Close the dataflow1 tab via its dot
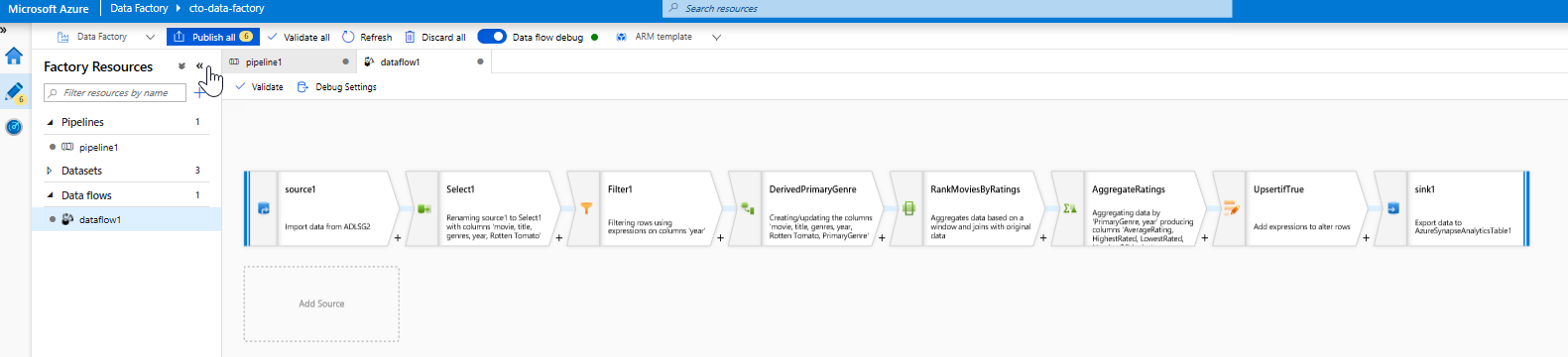The width and height of the screenshot is (1568, 357). (x=480, y=61)
